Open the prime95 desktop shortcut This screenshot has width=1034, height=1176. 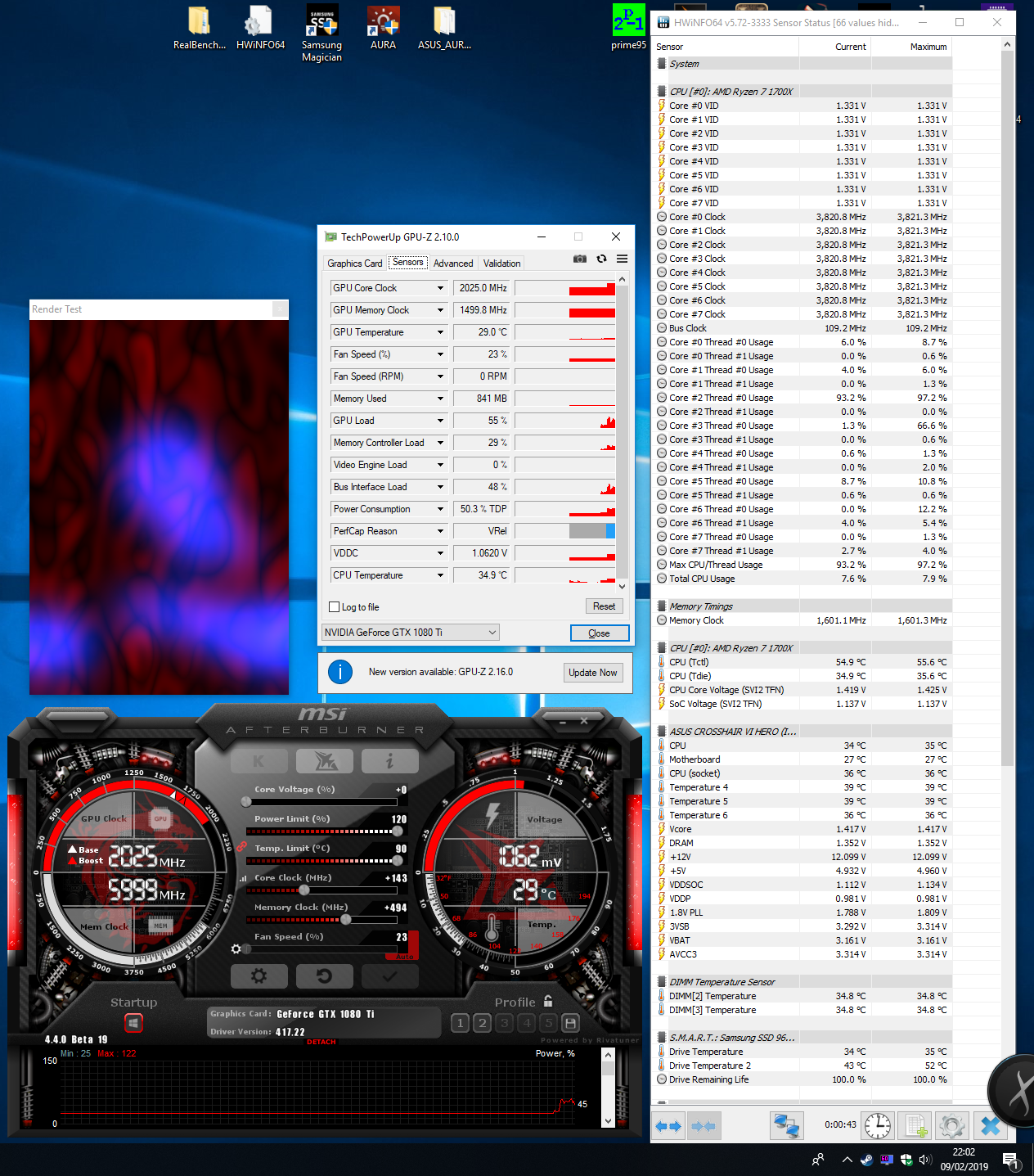(x=628, y=28)
